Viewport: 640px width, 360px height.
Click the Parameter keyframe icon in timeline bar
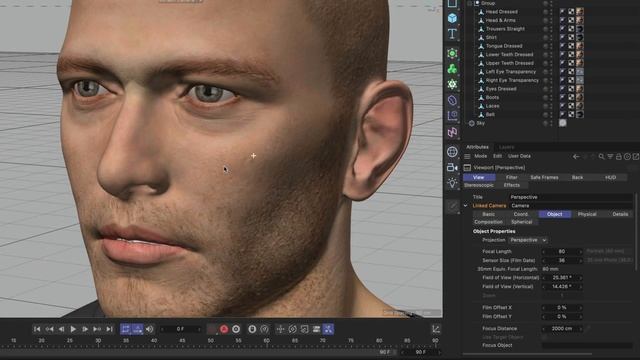(316, 329)
